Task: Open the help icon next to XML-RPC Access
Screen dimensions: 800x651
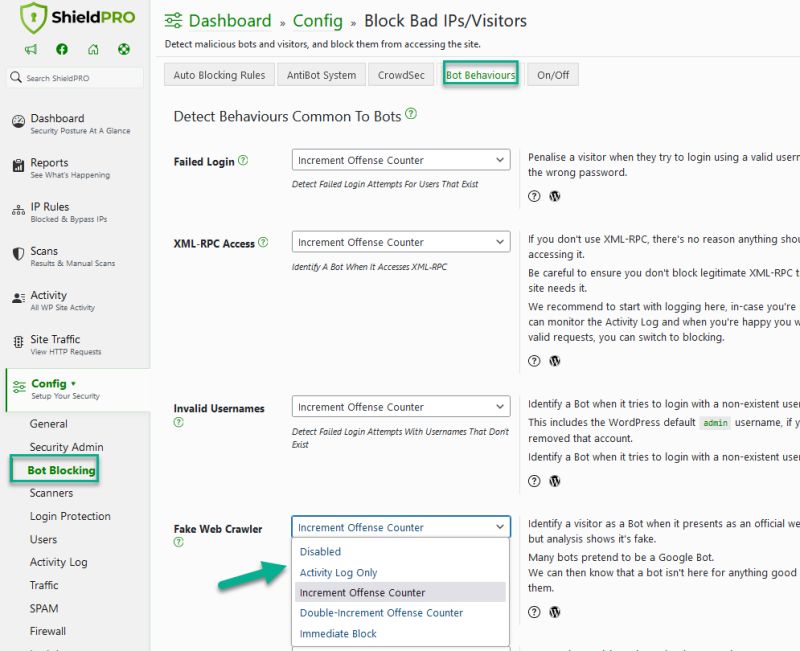Action: pos(263,242)
